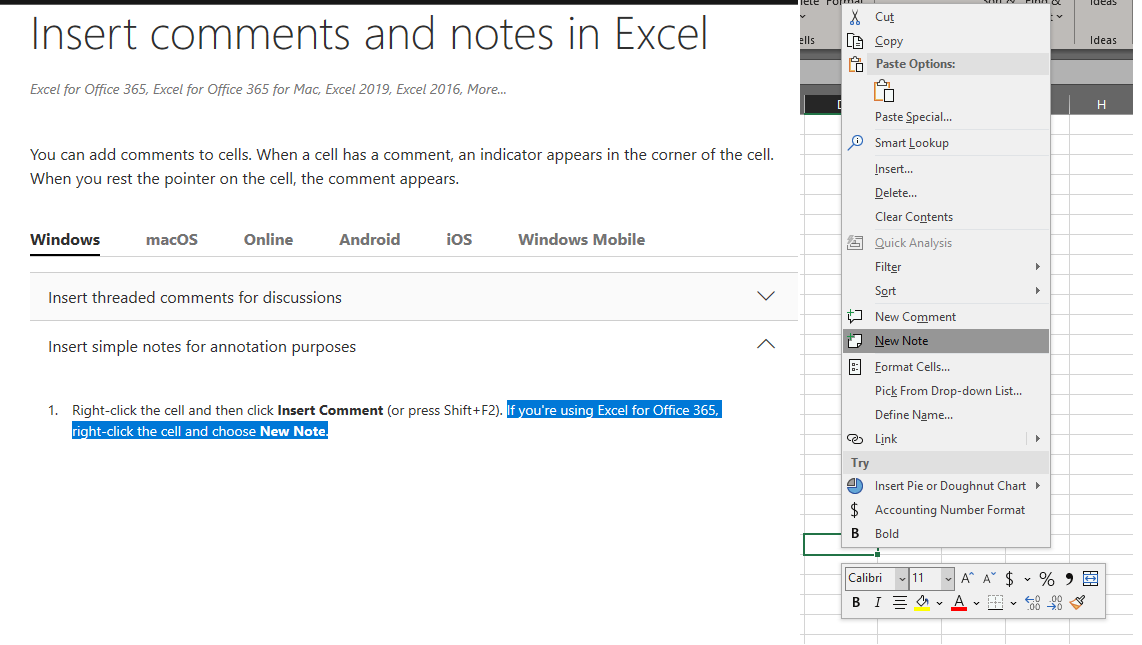The width and height of the screenshot is (1142, 645).
Task: Switch to the macOS tab
Action: point(172,240)
